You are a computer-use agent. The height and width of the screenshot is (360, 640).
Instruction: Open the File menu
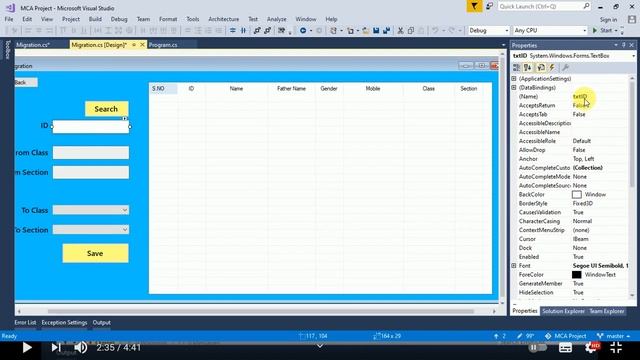point(9,19)
